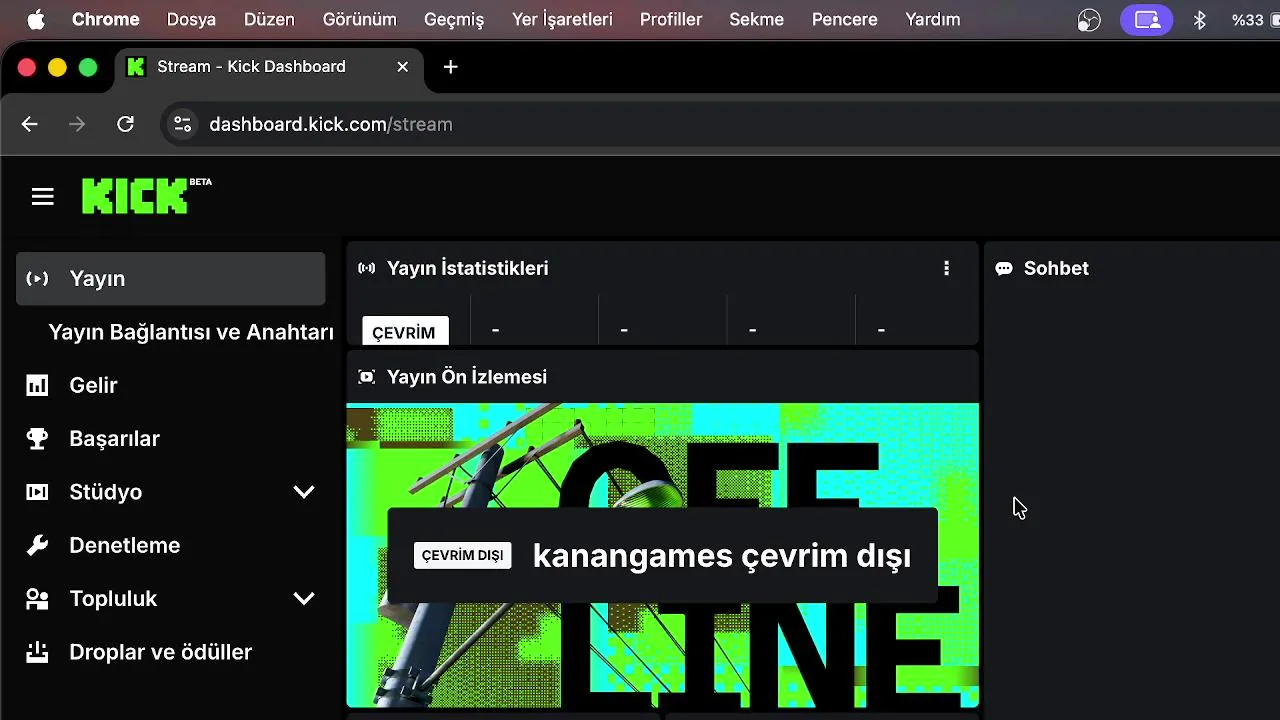Open the Chrome menu in menu bar
Image resolution: width=1280 pixels, height=720 pixels.
pyautogui.click(x=106, y=19)
